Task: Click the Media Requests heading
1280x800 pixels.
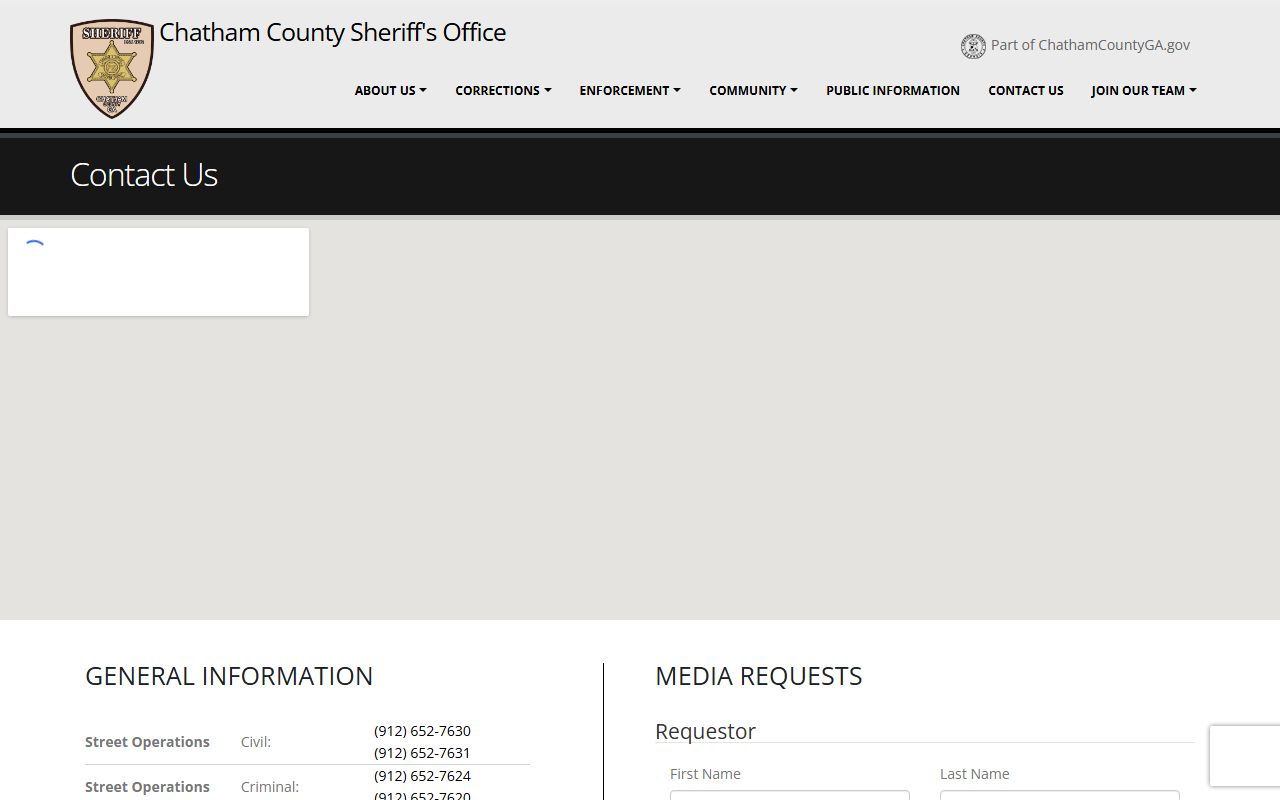Action: pyautogui.click(x=759, y=676)
